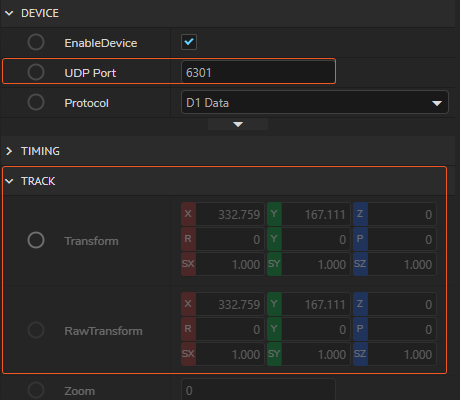Image resolution: width=460 pixels, height=400 pixels.
Task: Click the pin circle beside EnableDevice
Action: [x=36, y=42]
